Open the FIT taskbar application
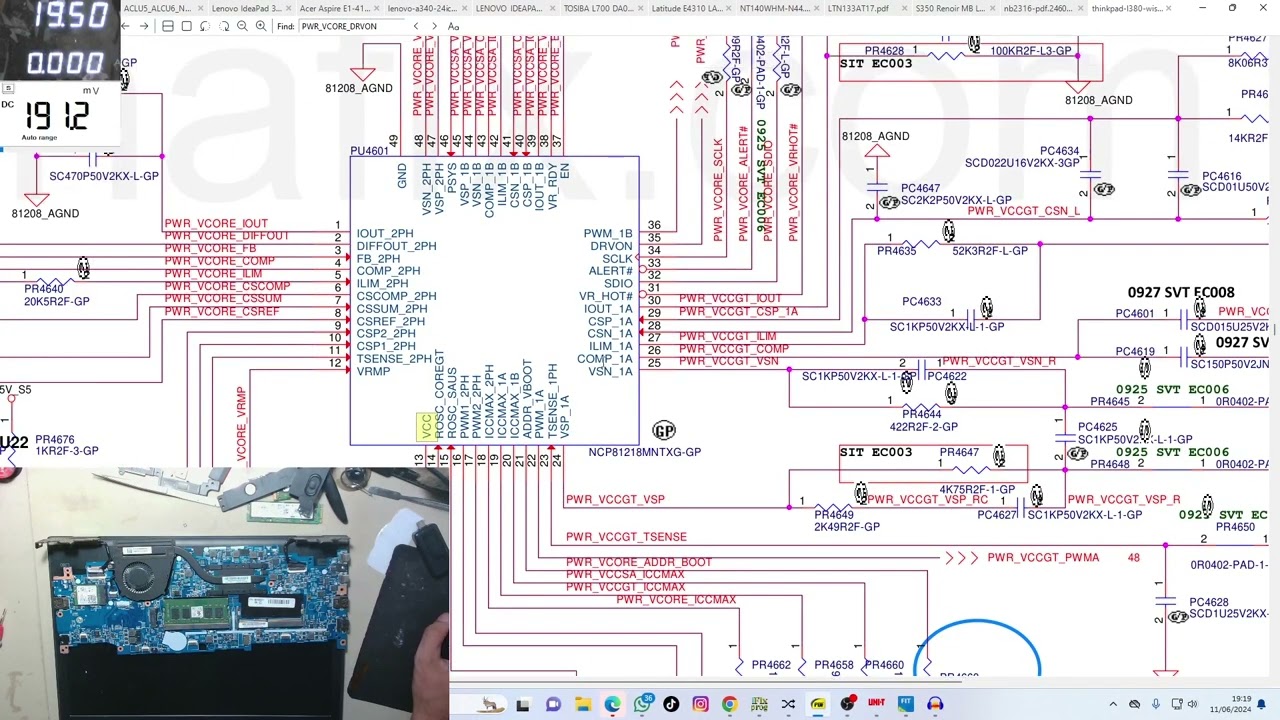This screenshot has width=1280, height=720. tap(906, 704)
